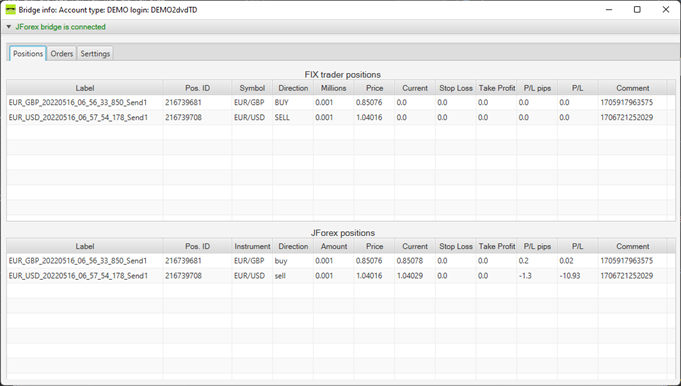This screenshot has width=681, height=386.
Task: Click Pos. ID 216739708 in FIX trader table
Action: [x=183, y=117]
